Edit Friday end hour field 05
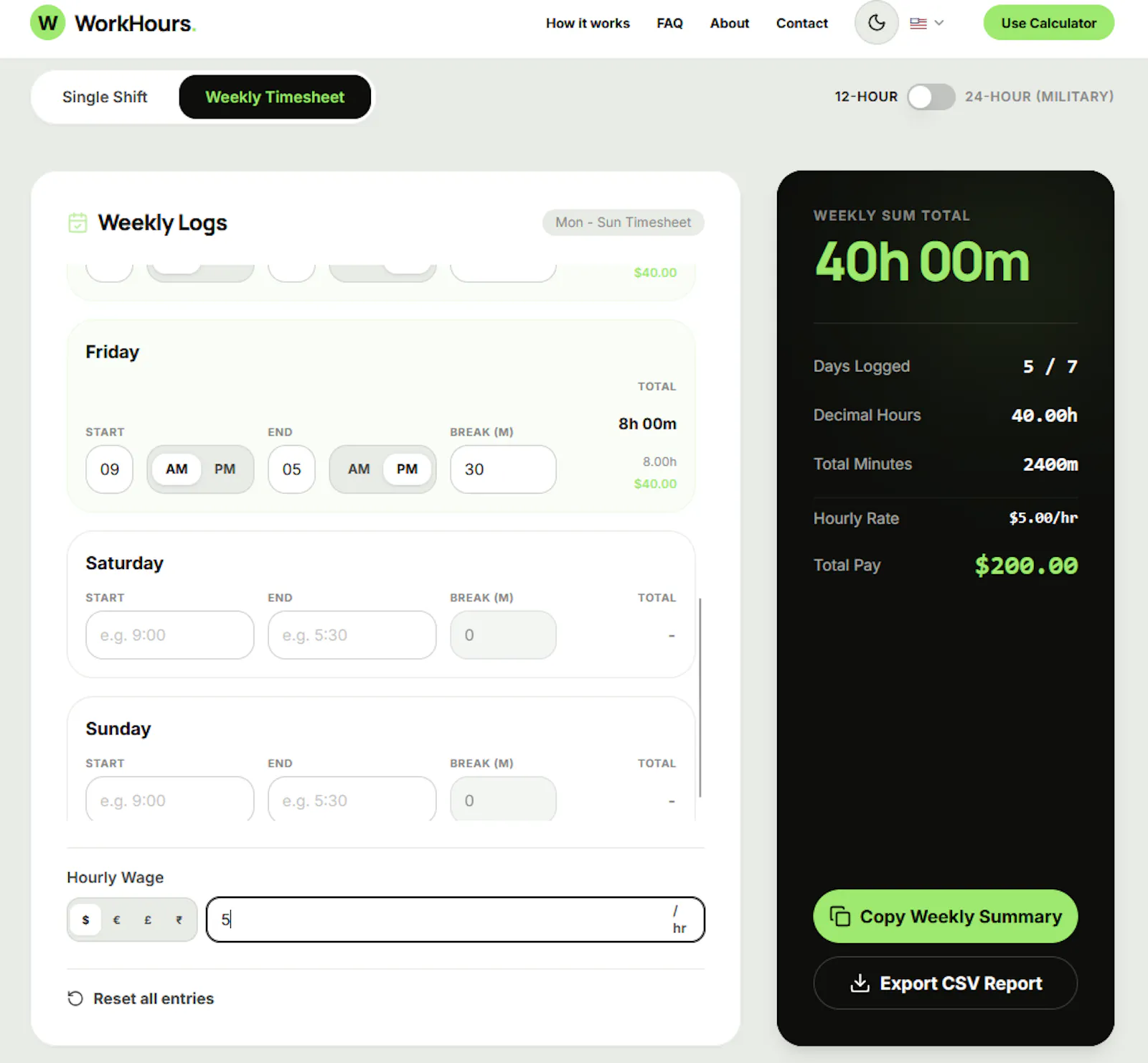 (291, 469)
